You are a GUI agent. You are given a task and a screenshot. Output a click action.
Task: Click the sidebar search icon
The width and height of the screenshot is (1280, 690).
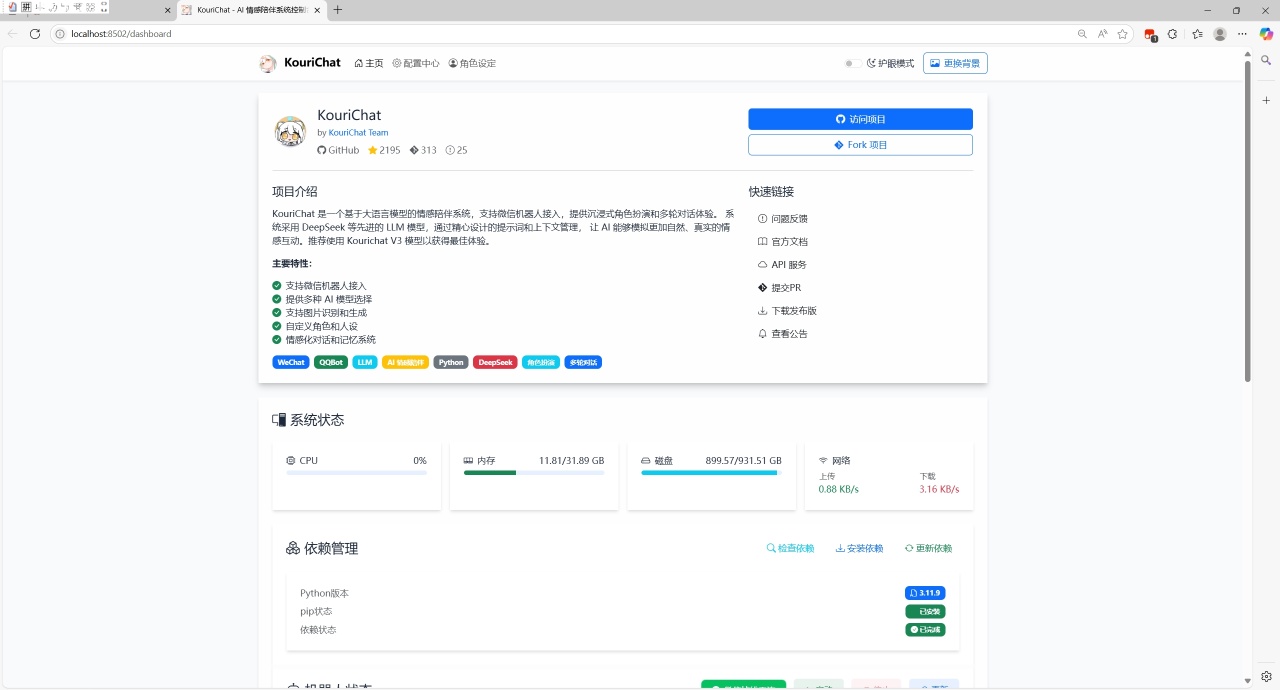point(1266,60)
